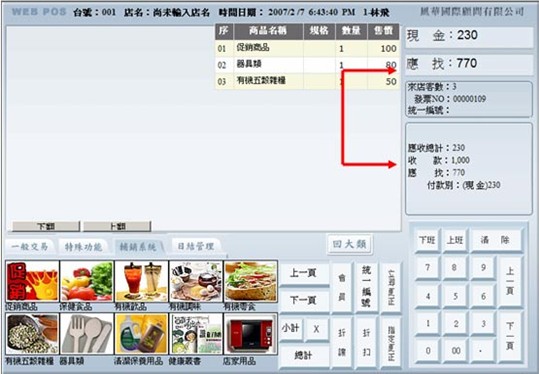Screen dimensions: 539x374
Task: Open the 一般交易 tab
Action: coord(30,246)
